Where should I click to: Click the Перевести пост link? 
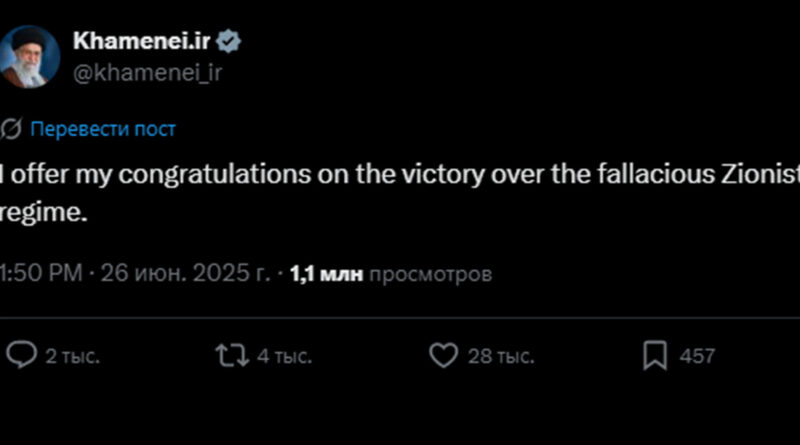[103, 129]
